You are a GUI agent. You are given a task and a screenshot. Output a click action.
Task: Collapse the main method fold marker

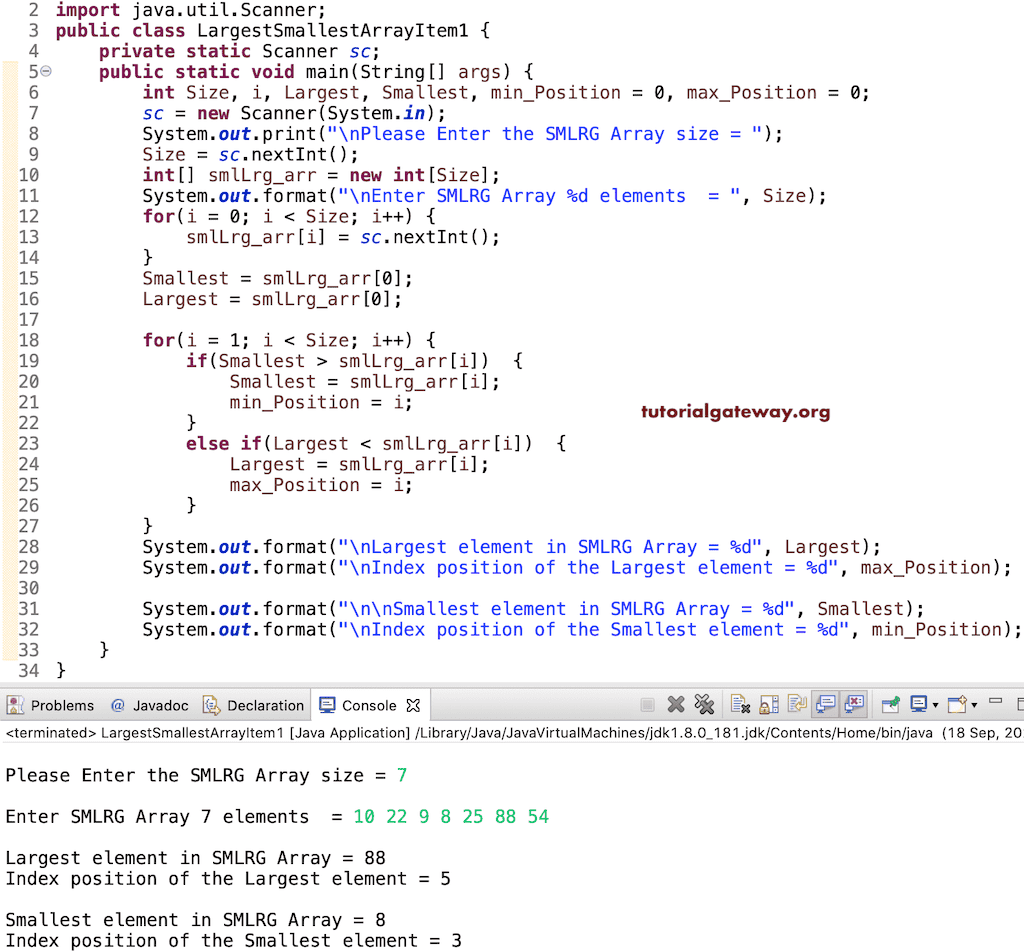click(44, 72)
